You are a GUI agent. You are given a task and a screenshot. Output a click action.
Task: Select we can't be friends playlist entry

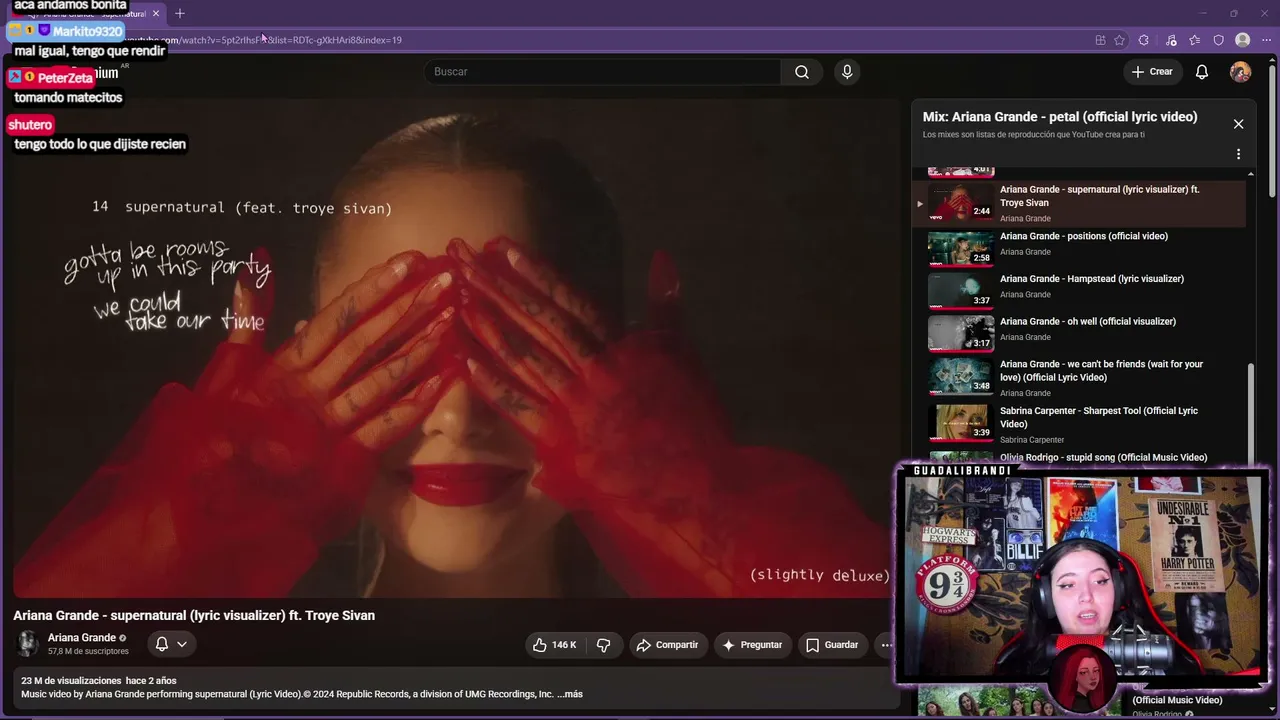(1101, 371)
